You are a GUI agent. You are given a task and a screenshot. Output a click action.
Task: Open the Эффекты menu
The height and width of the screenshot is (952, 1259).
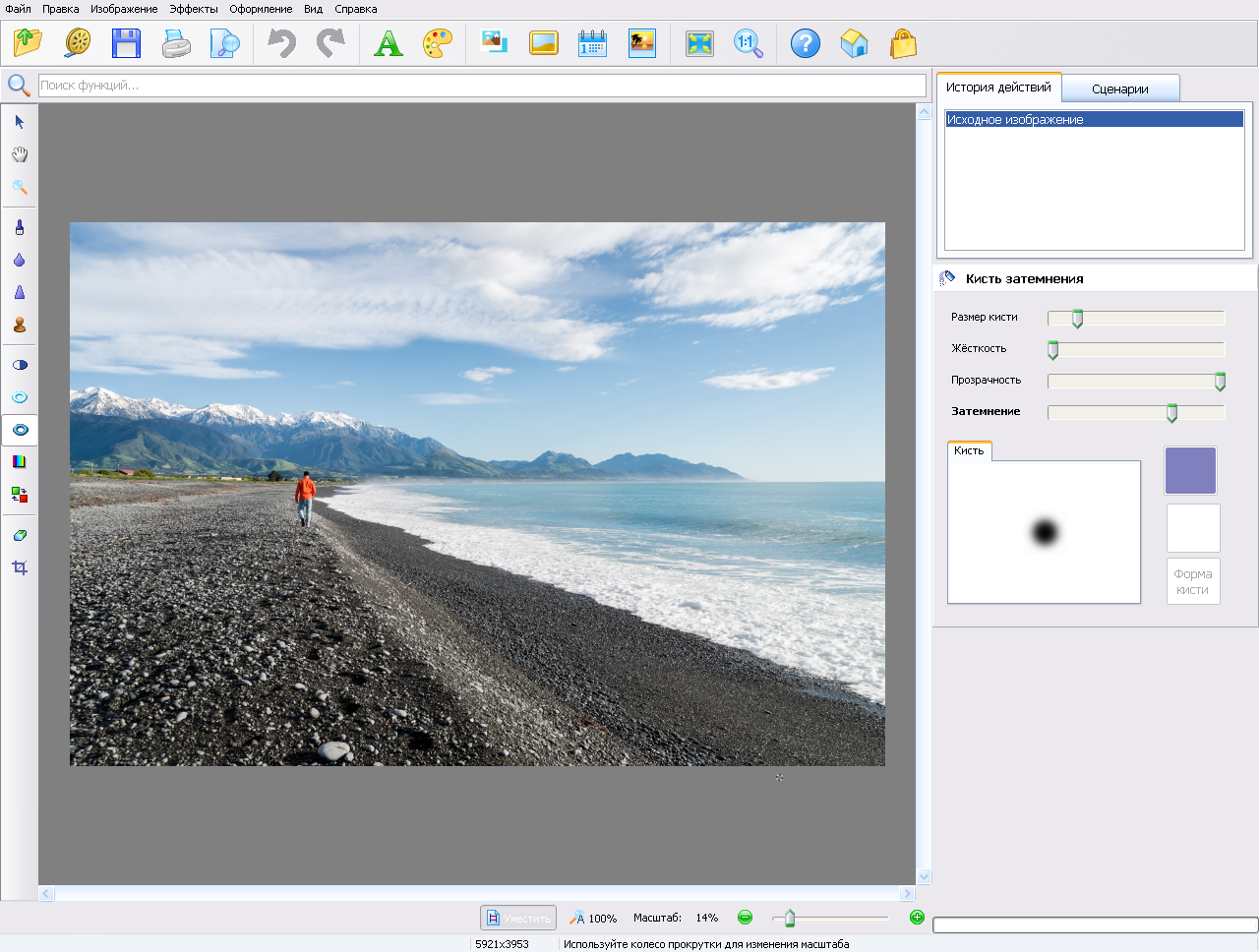point(194,9)
